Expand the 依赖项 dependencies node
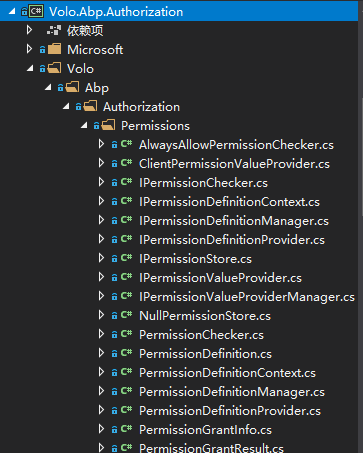 pyautogui.click(x=29, y=30)
